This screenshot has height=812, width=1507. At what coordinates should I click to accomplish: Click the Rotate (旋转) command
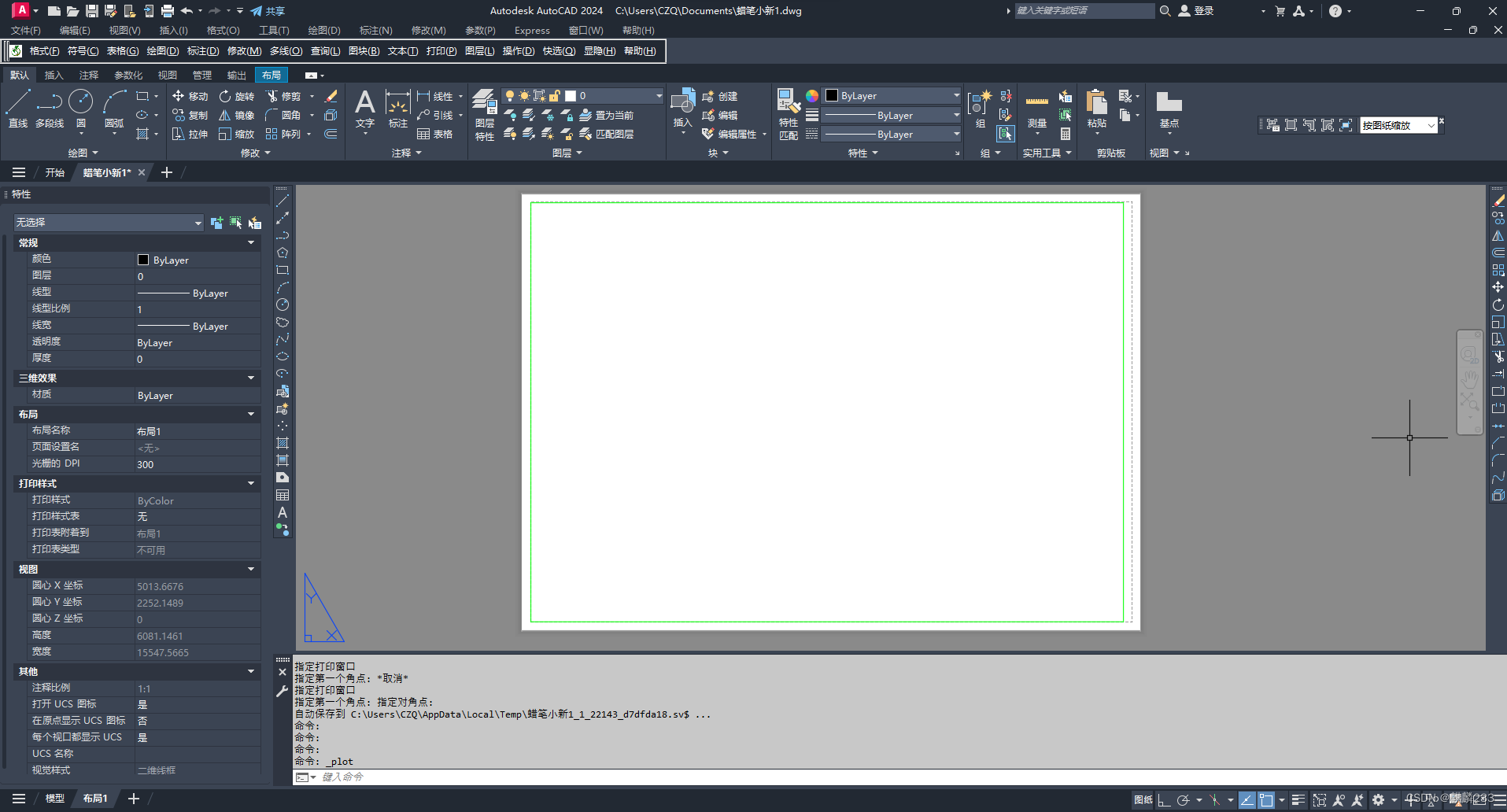tap(237, 96)
